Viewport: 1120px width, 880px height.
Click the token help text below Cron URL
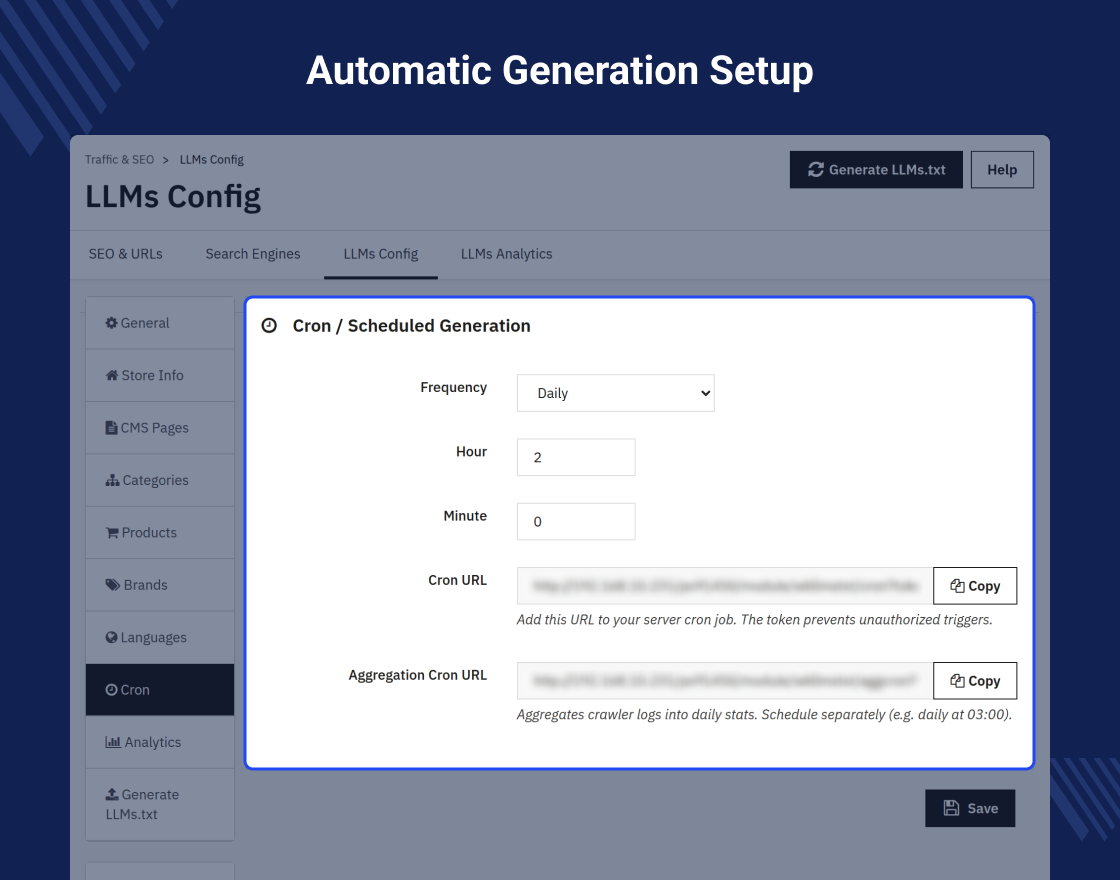click(754, 619)
